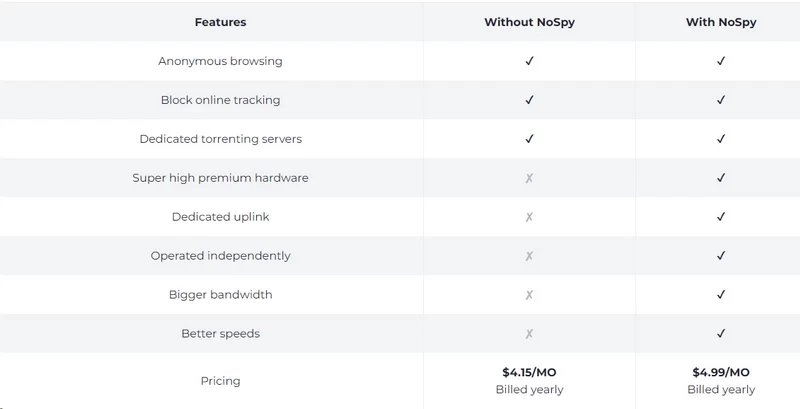Image resolution: width=800 pixels, height=409 pixels.
Task: Click the Anonymous browsing checkmark under With NoSpy
Action: coord(720,61)
